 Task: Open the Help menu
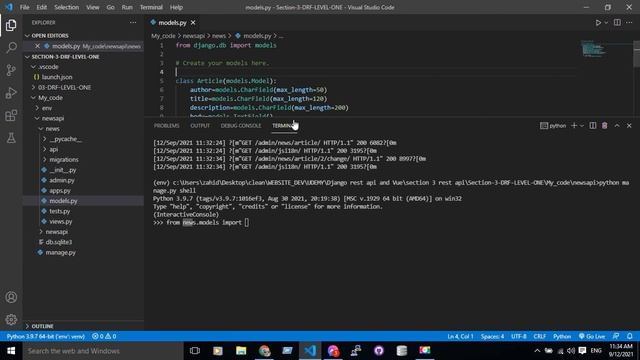pyautogui.click(x=176, y=7)
